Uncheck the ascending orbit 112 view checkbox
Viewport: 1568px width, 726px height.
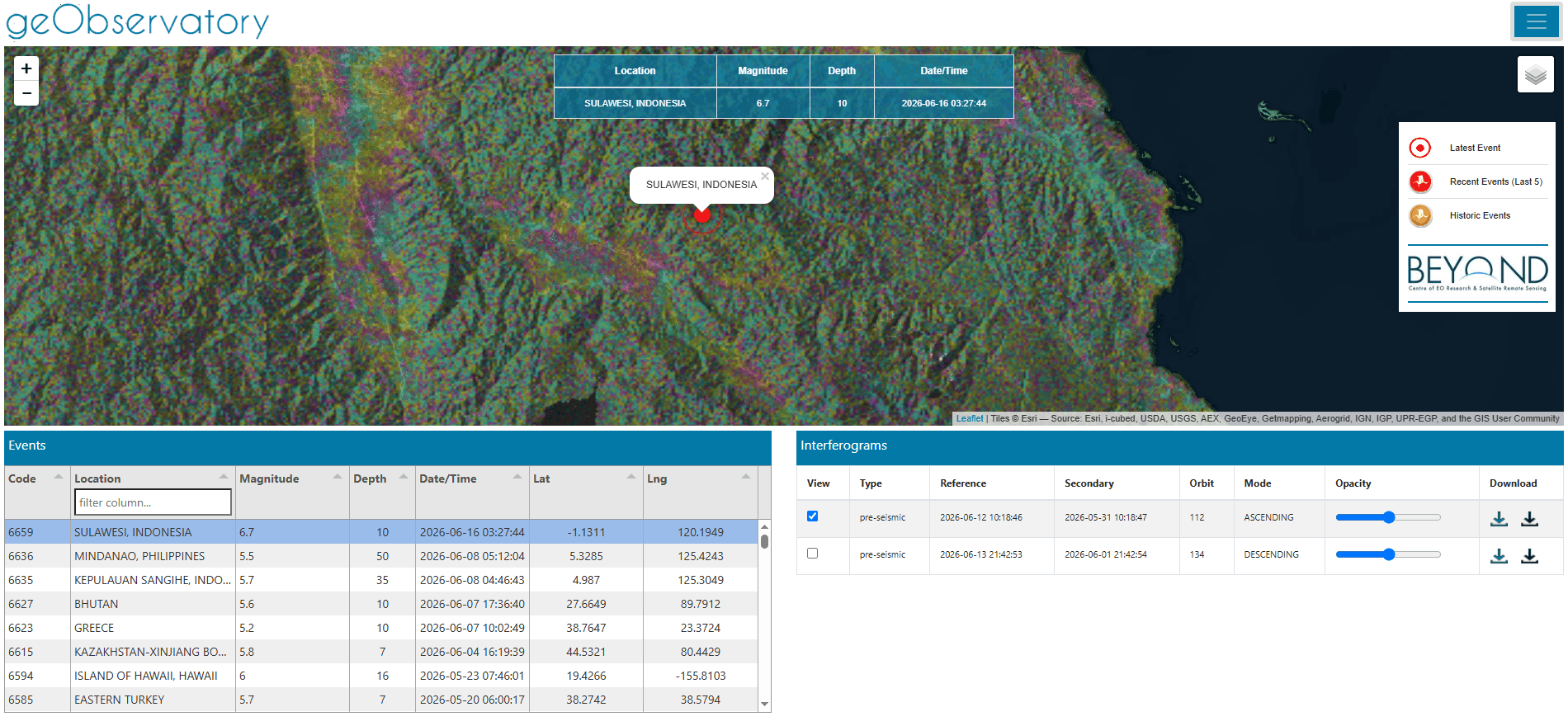812,516
